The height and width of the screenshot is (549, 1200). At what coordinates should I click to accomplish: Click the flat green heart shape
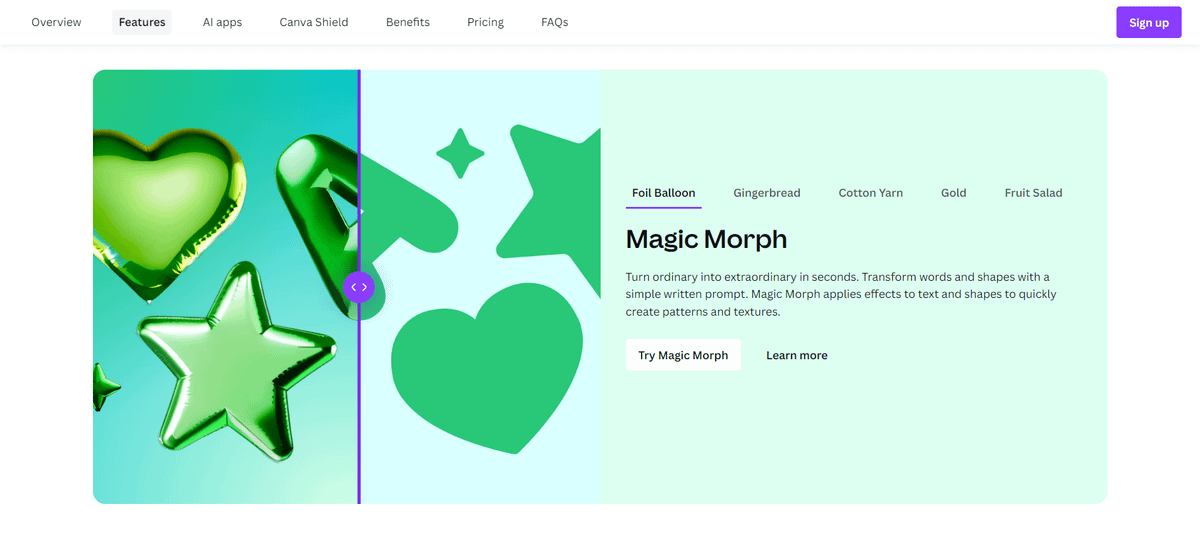[487, 360]
